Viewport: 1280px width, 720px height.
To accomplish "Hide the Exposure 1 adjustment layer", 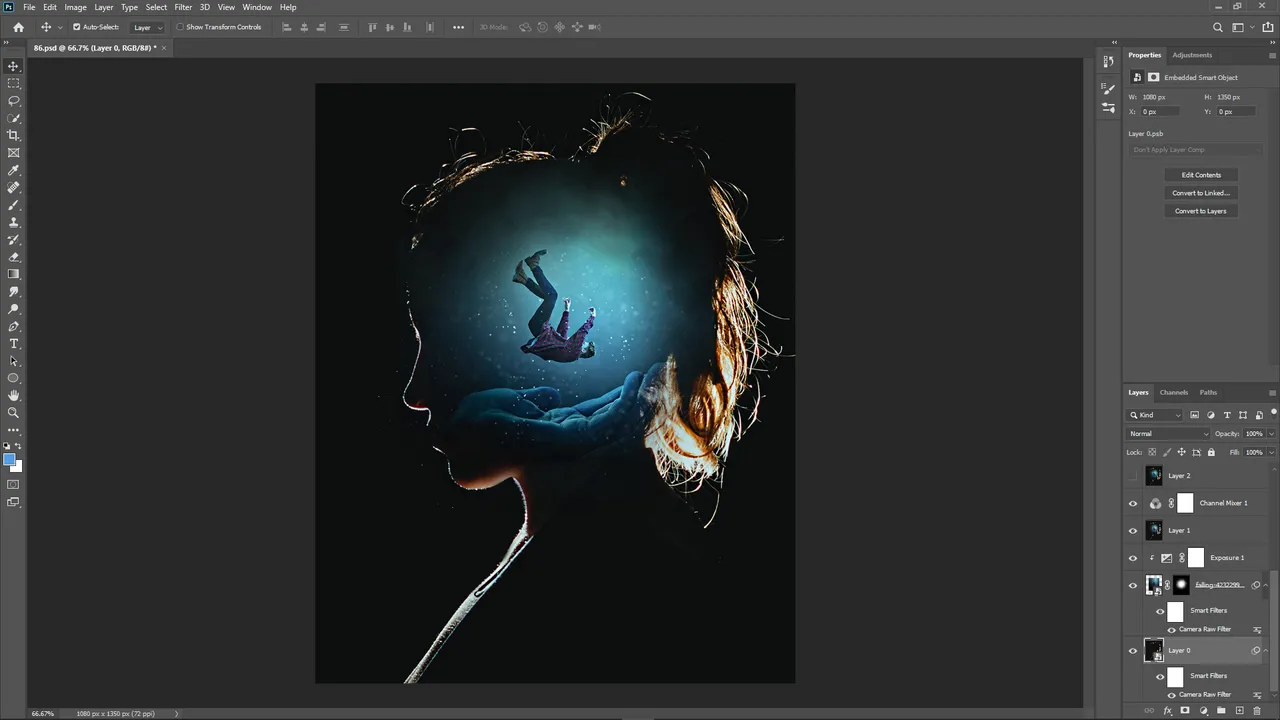I will 1133,558.
